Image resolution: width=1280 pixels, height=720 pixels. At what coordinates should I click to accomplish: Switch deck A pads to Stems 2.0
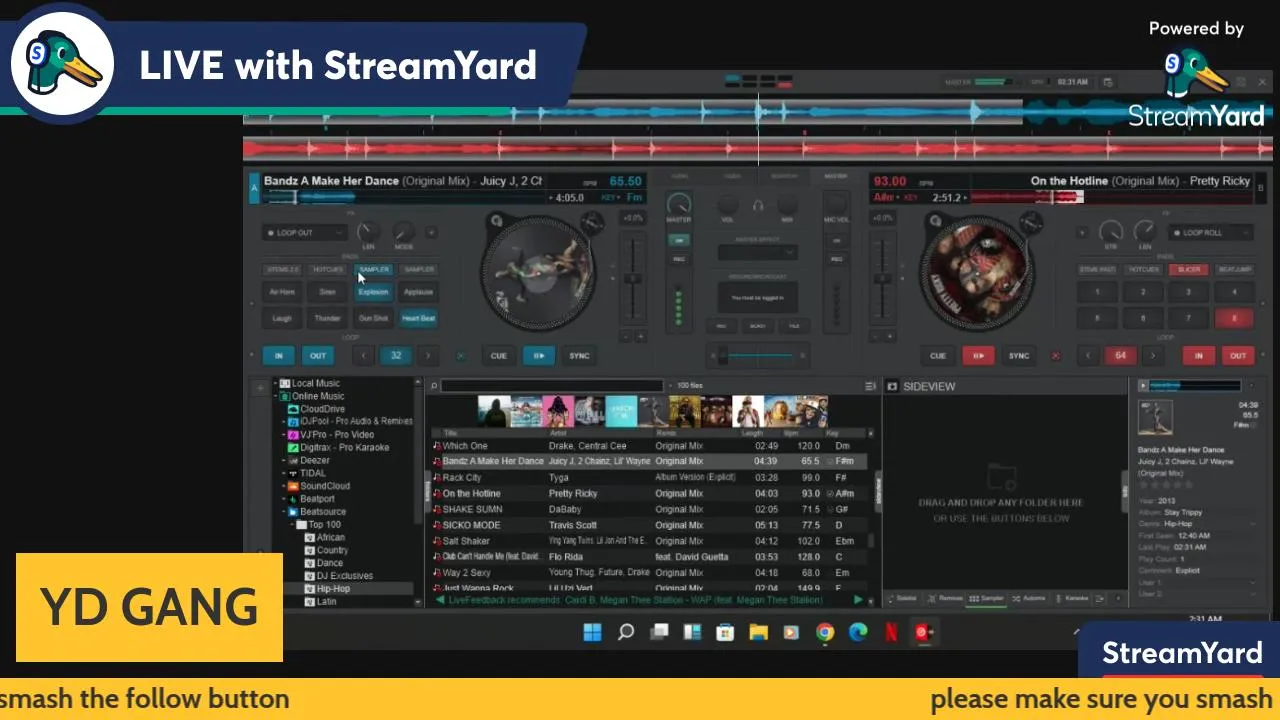pos(282,269)
